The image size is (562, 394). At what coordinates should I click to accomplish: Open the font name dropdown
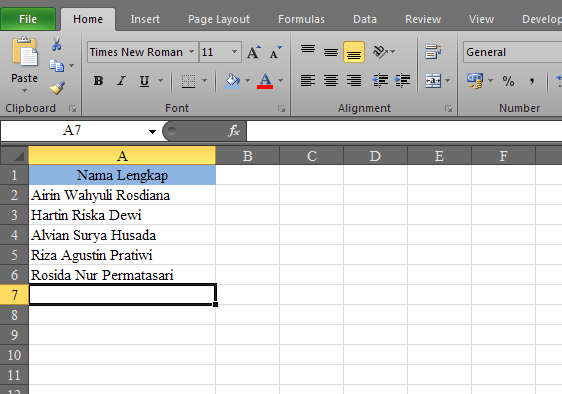tap(192, 52)
